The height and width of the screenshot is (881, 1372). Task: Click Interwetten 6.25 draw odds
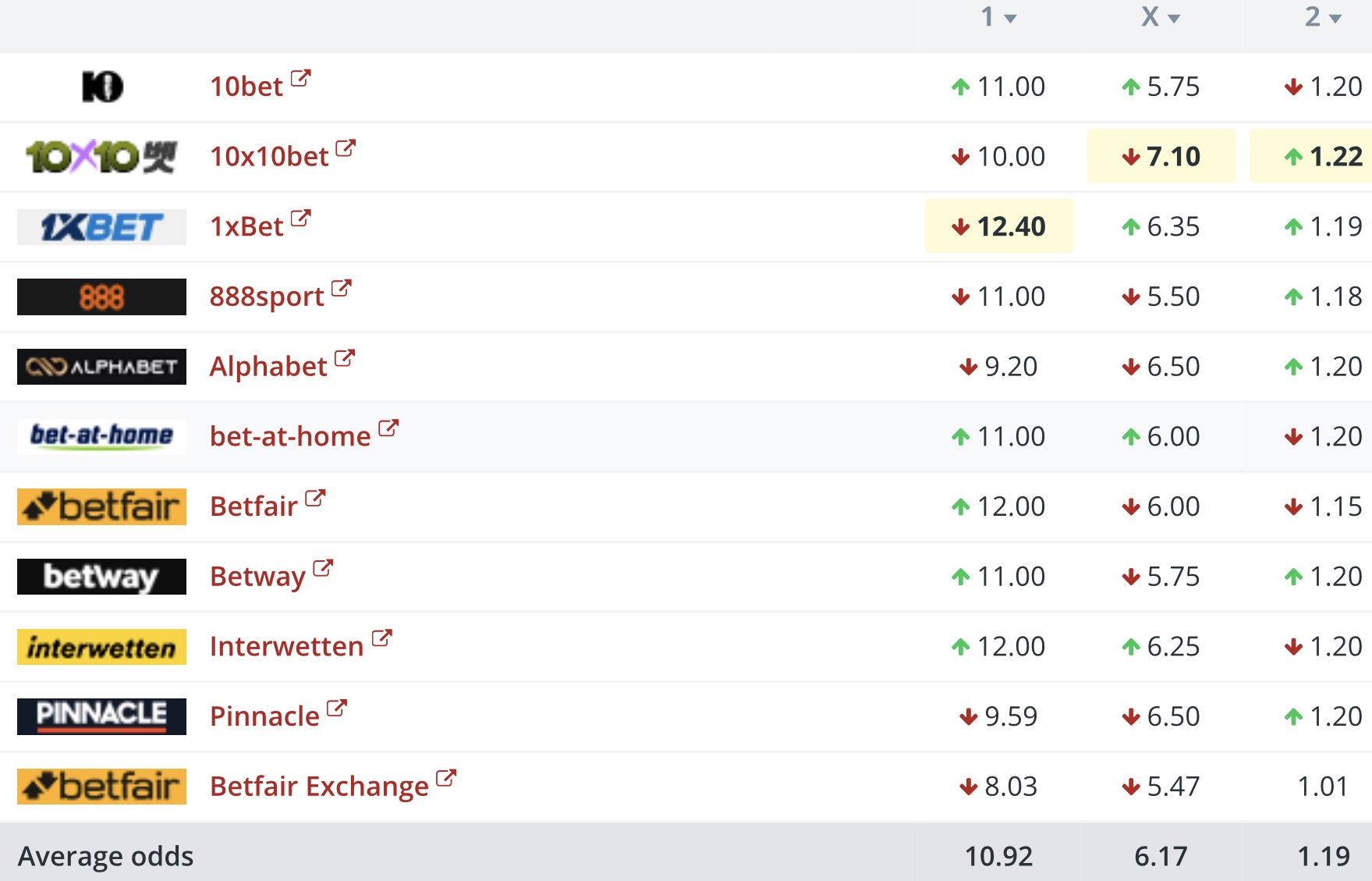pos(1161,647)
